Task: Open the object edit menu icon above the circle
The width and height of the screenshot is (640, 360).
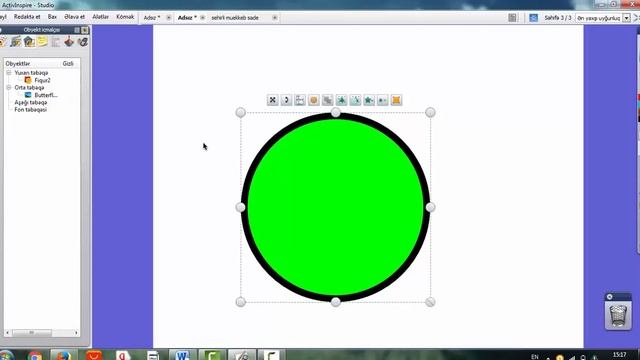Action: (300, 100)
